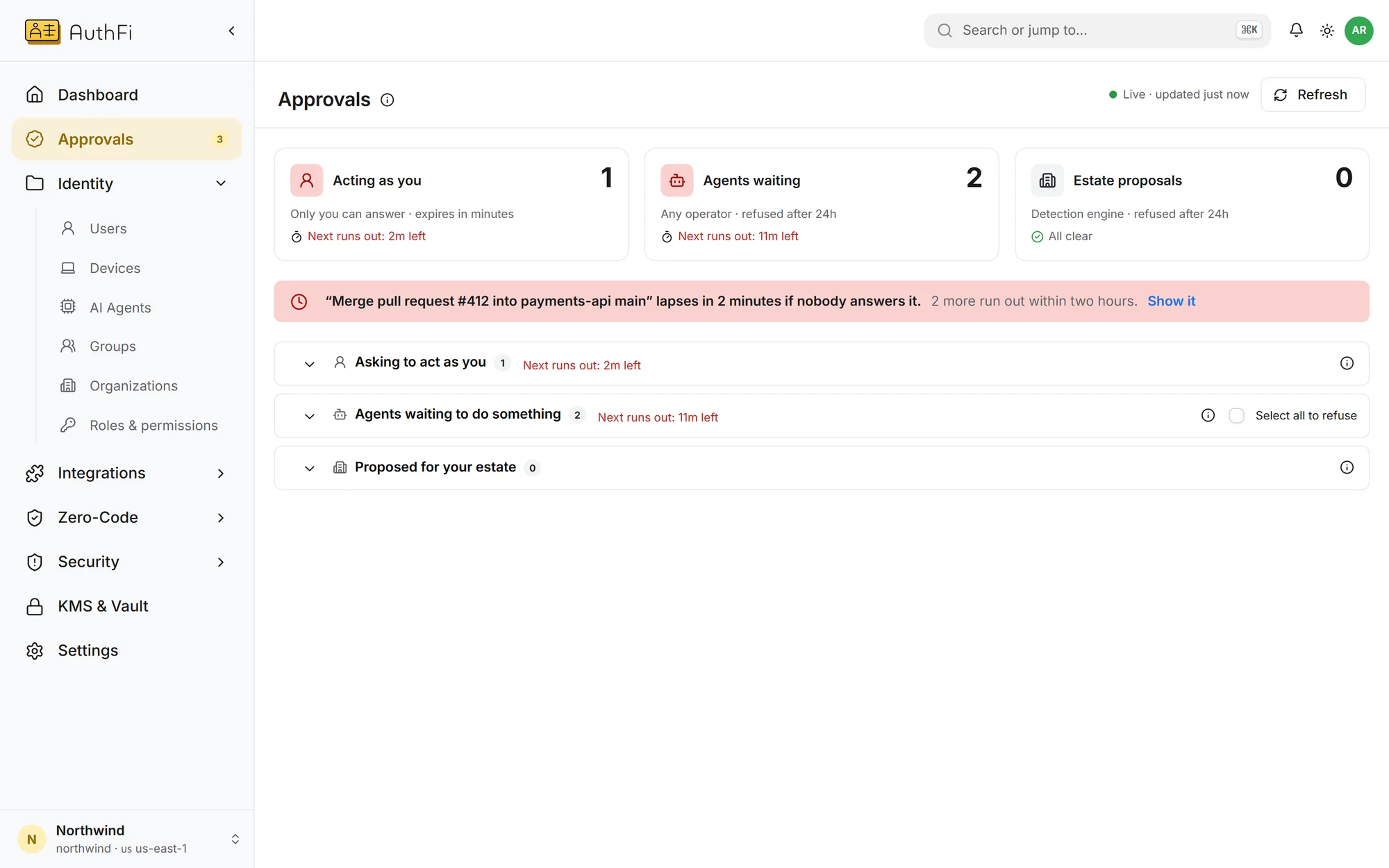Viewport: 1389px width, 868px height.
Task: Click the Agents waiting summary card
Action: pyautogui.click(x=822, y=204)
